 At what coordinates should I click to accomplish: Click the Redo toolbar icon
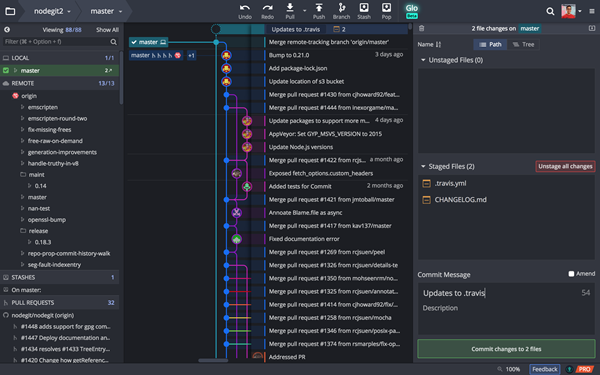point(267,8)
